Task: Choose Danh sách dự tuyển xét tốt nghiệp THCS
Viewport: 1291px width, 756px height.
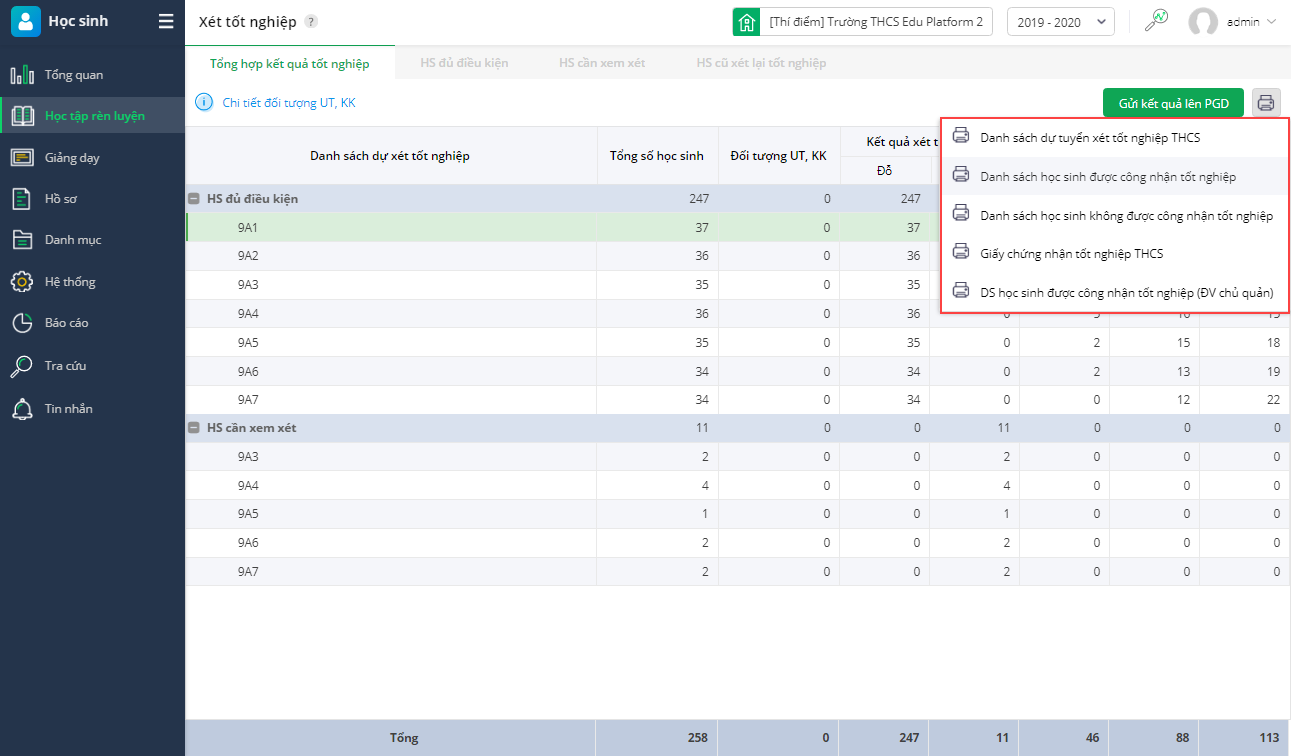Action: coord(1089,138)
